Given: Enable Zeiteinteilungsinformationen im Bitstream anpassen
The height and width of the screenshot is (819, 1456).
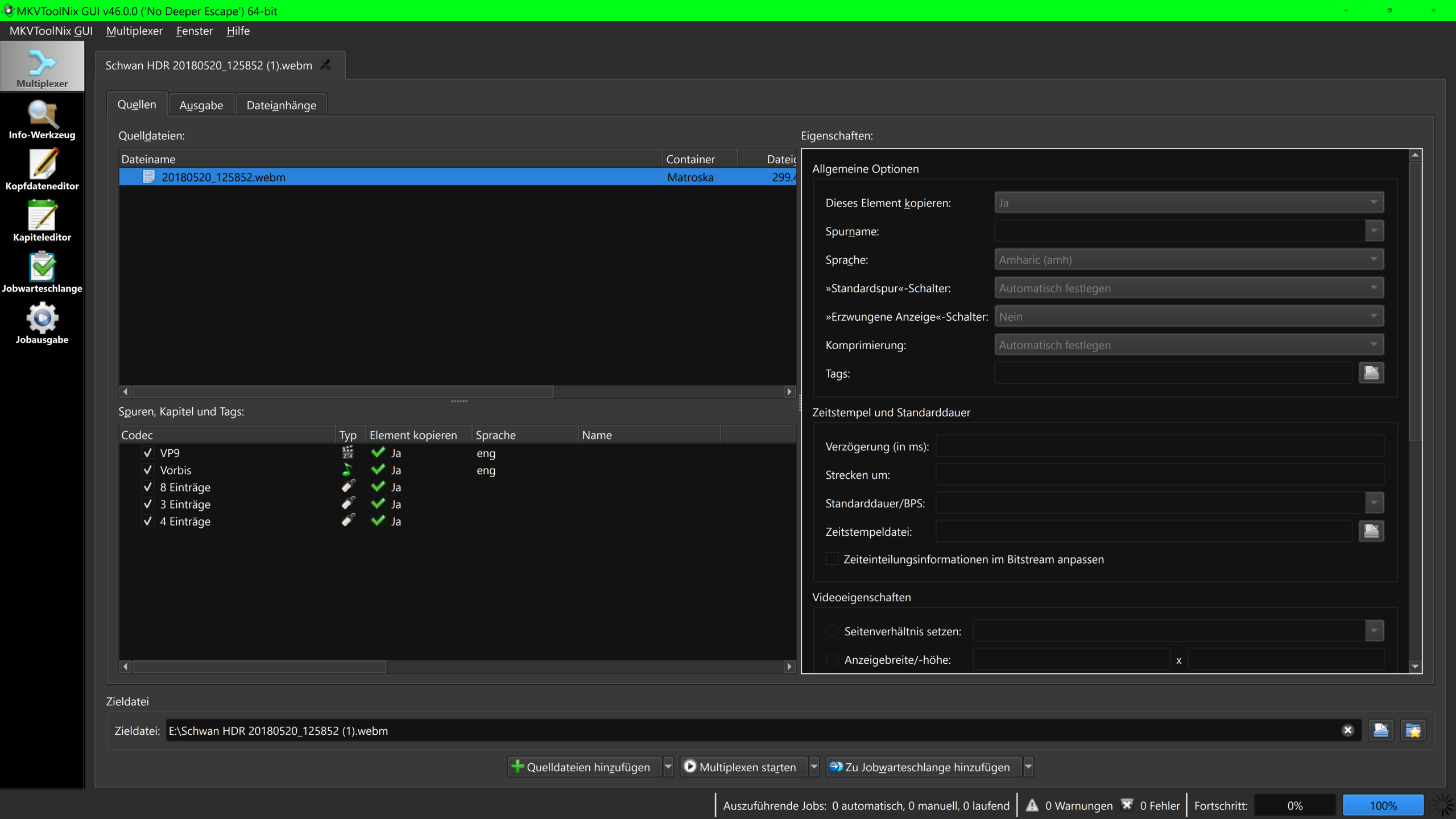Looking at the screenshot, I should pyautogui.click(x=832, y=559).
